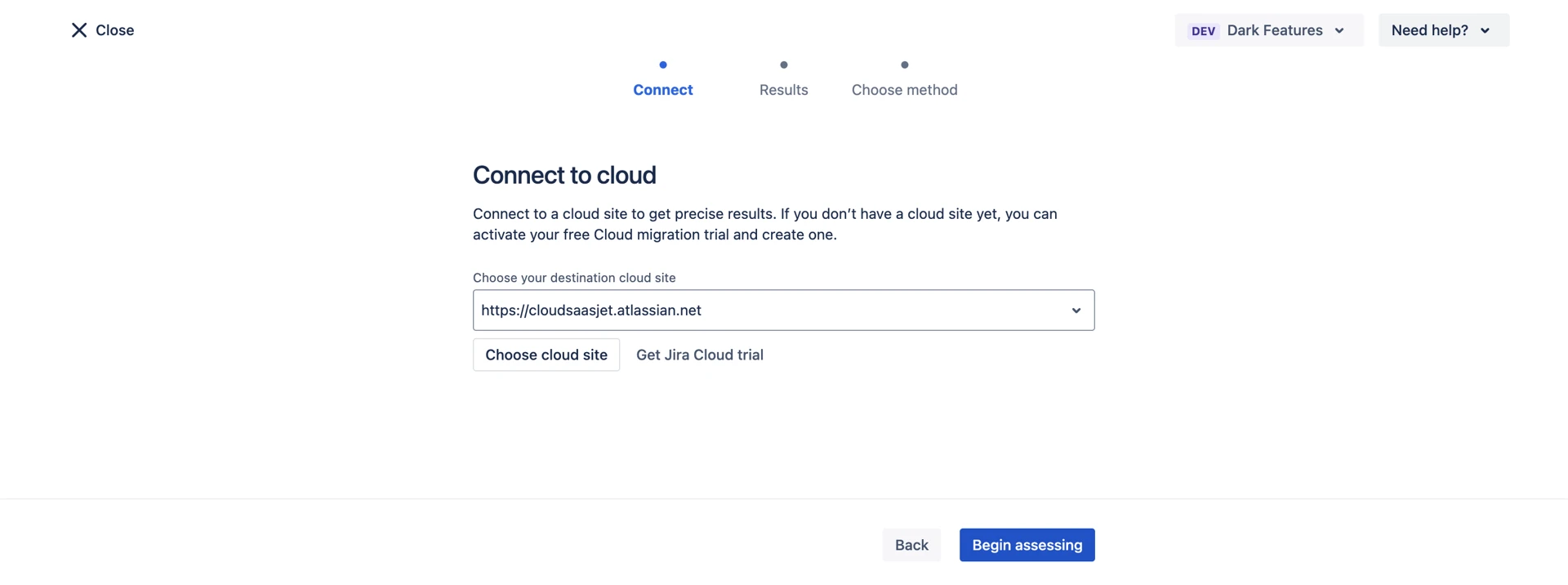Follow the Get Jira Cloud trial link

700,355
